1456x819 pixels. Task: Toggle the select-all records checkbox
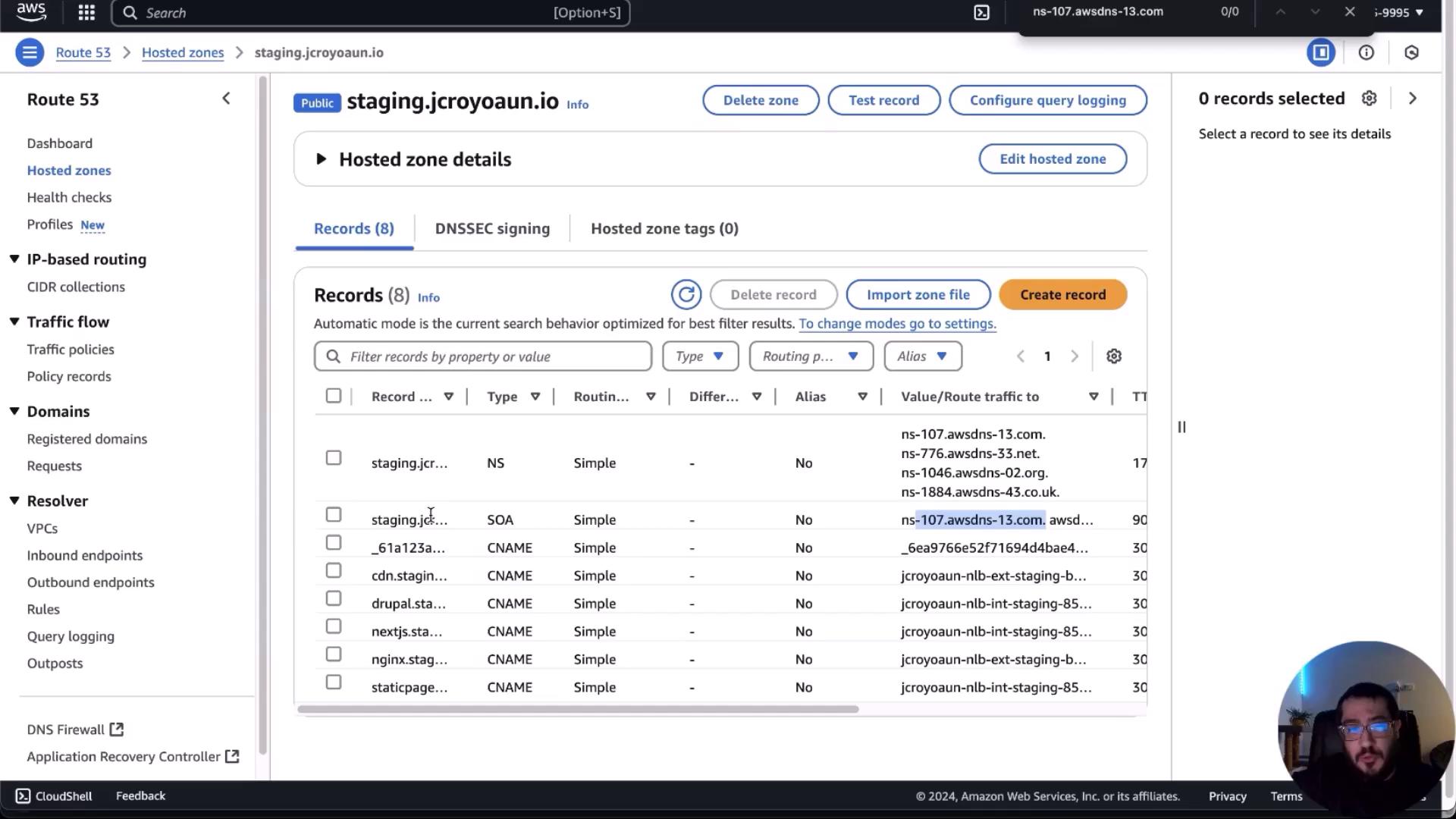(x=334, y=396)
